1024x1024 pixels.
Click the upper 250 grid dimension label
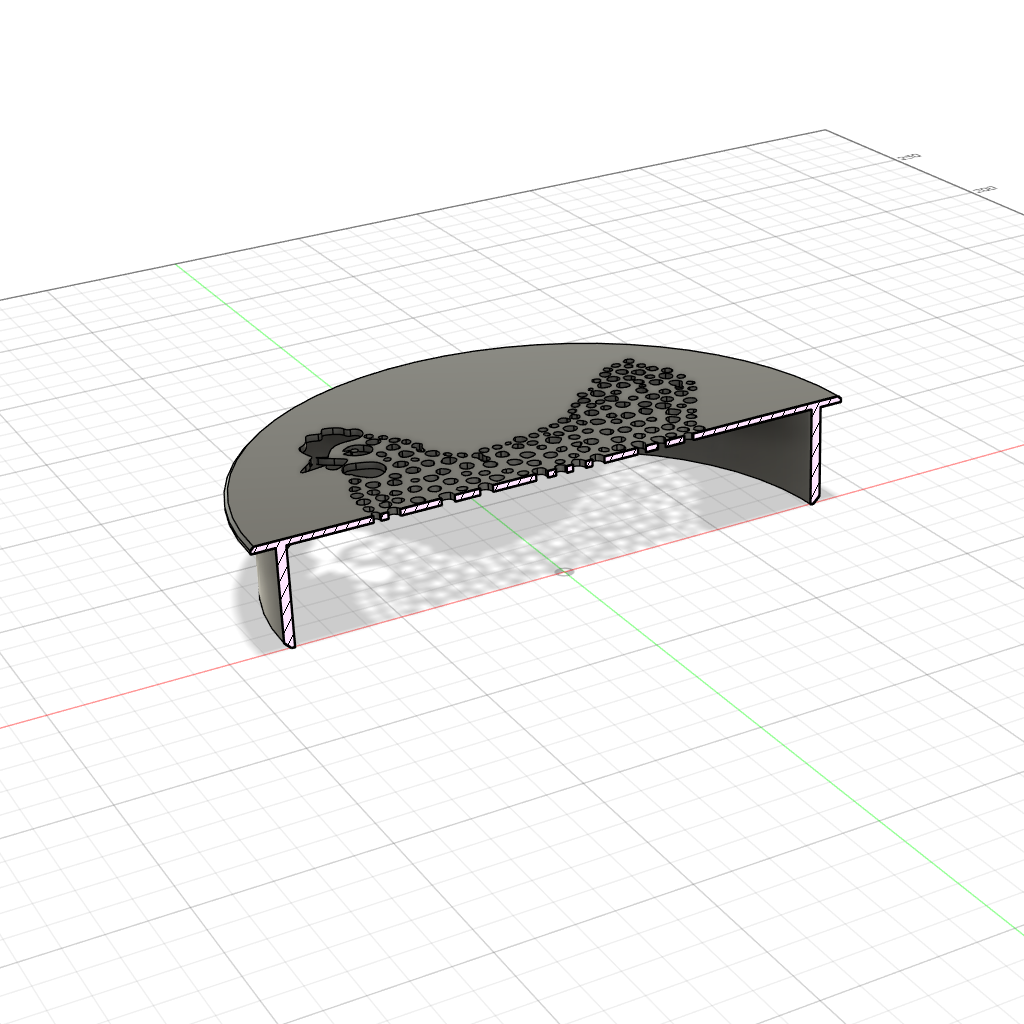pos(908,158)
